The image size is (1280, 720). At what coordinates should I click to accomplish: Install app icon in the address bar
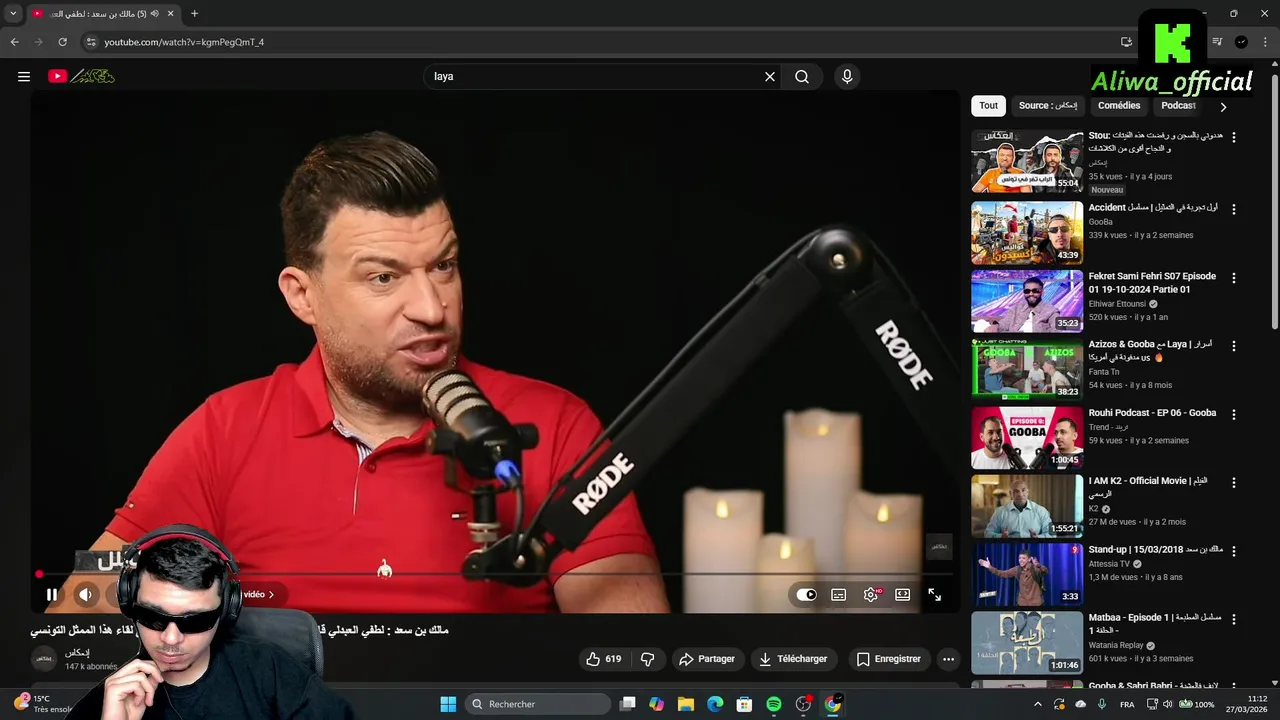point(1126,42)
